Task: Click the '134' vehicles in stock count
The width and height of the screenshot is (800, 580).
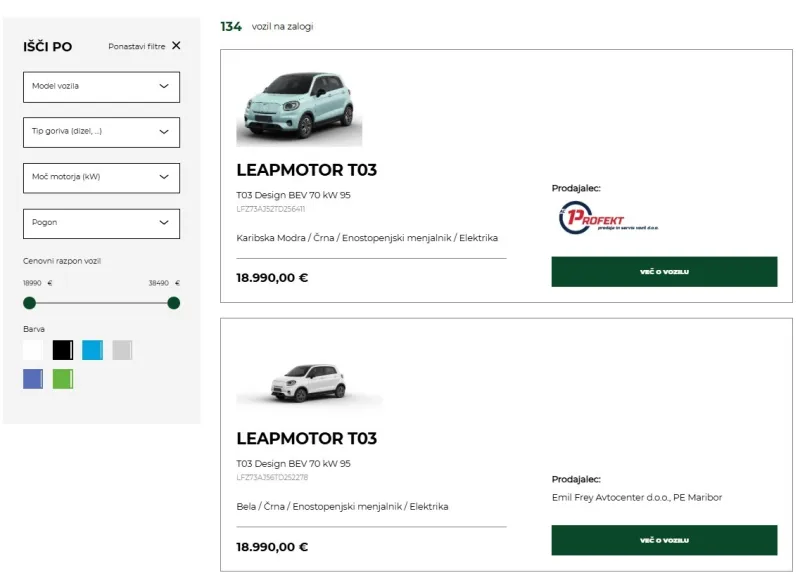Action: pyautogui.click(x=231, y=27)
